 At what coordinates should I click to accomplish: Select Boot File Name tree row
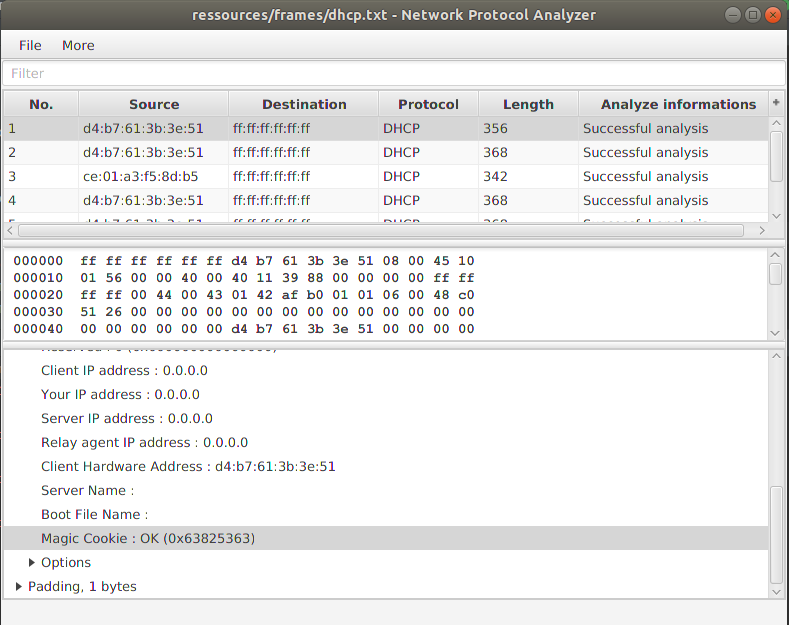coord(386,515)
